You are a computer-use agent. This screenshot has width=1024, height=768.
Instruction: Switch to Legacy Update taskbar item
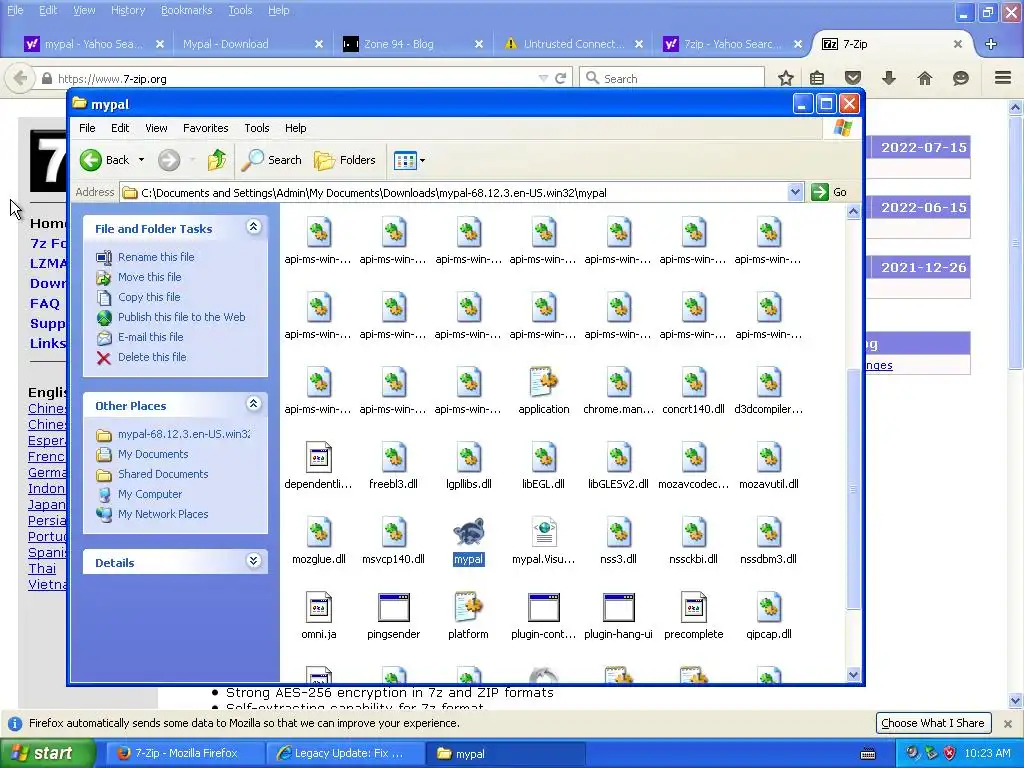(x=345, y=753)
